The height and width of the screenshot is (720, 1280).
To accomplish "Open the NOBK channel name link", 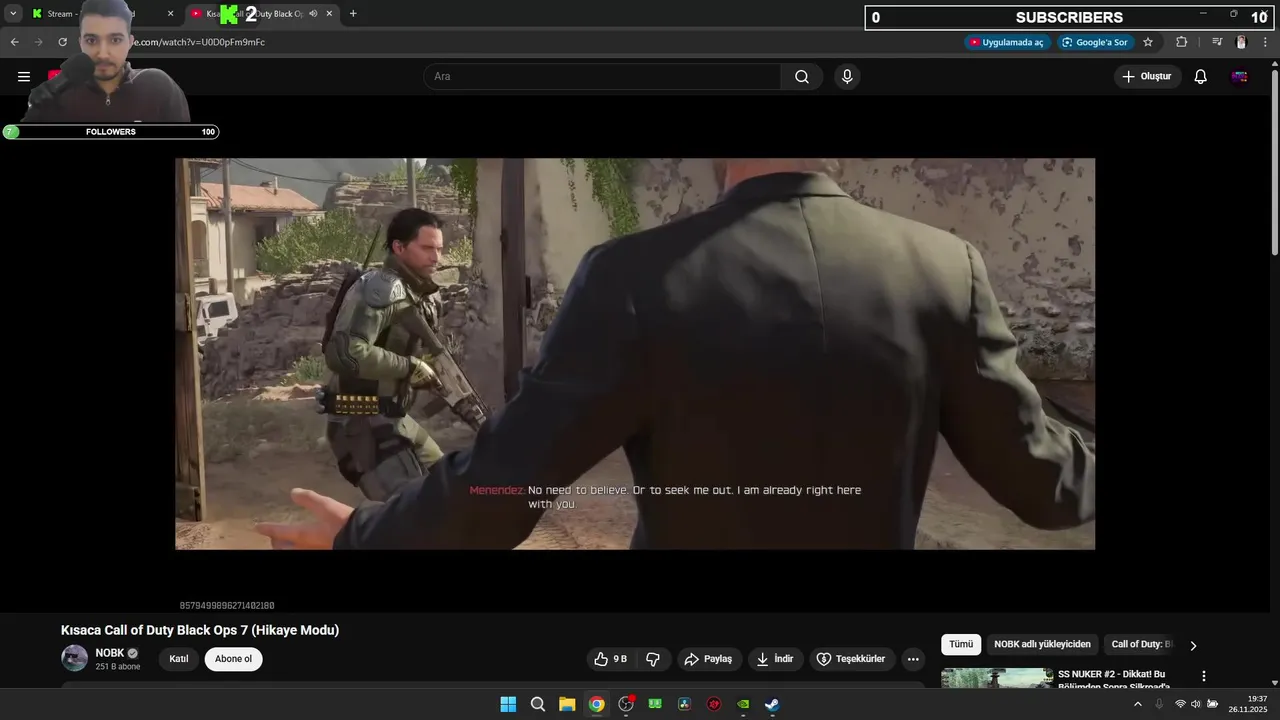I will 109,653.
